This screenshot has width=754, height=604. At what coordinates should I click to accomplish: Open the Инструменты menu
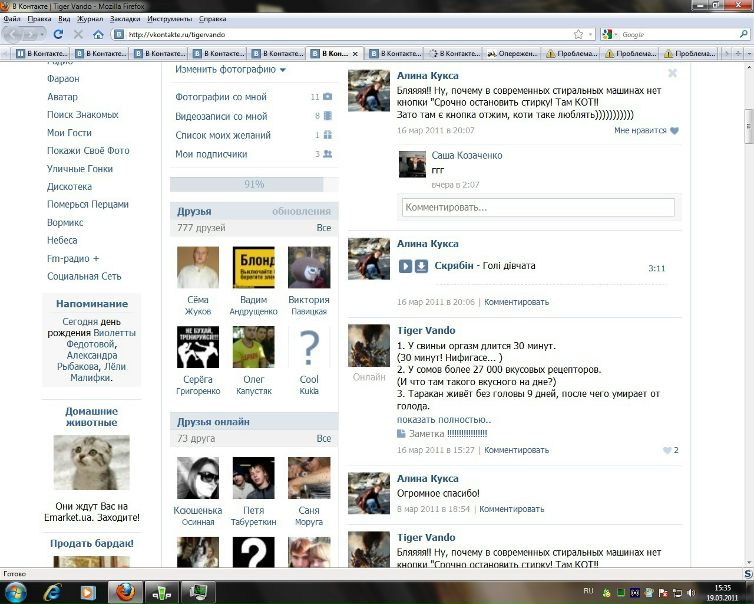(169, 19)
